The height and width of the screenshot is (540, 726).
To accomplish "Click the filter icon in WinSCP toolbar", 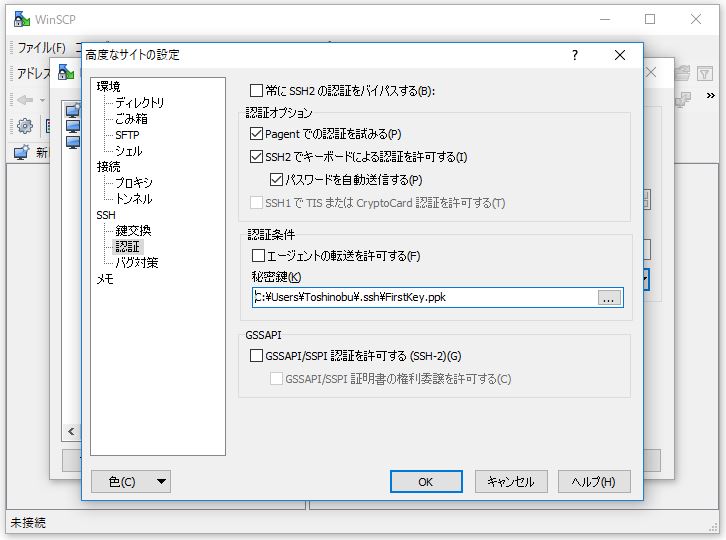I will pyautogui.click(x=704, y=73).
